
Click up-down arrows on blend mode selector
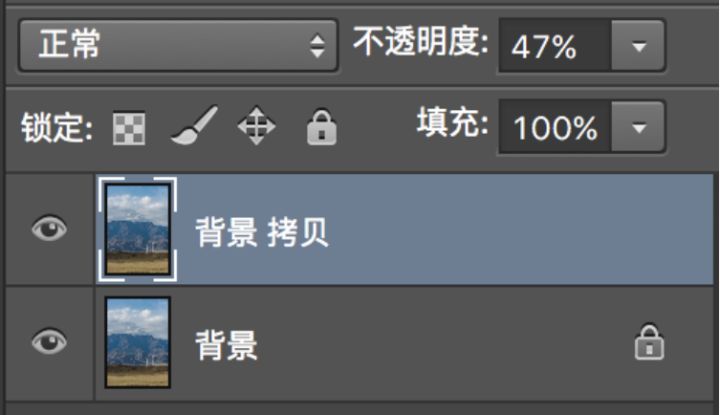coord(317,46)
